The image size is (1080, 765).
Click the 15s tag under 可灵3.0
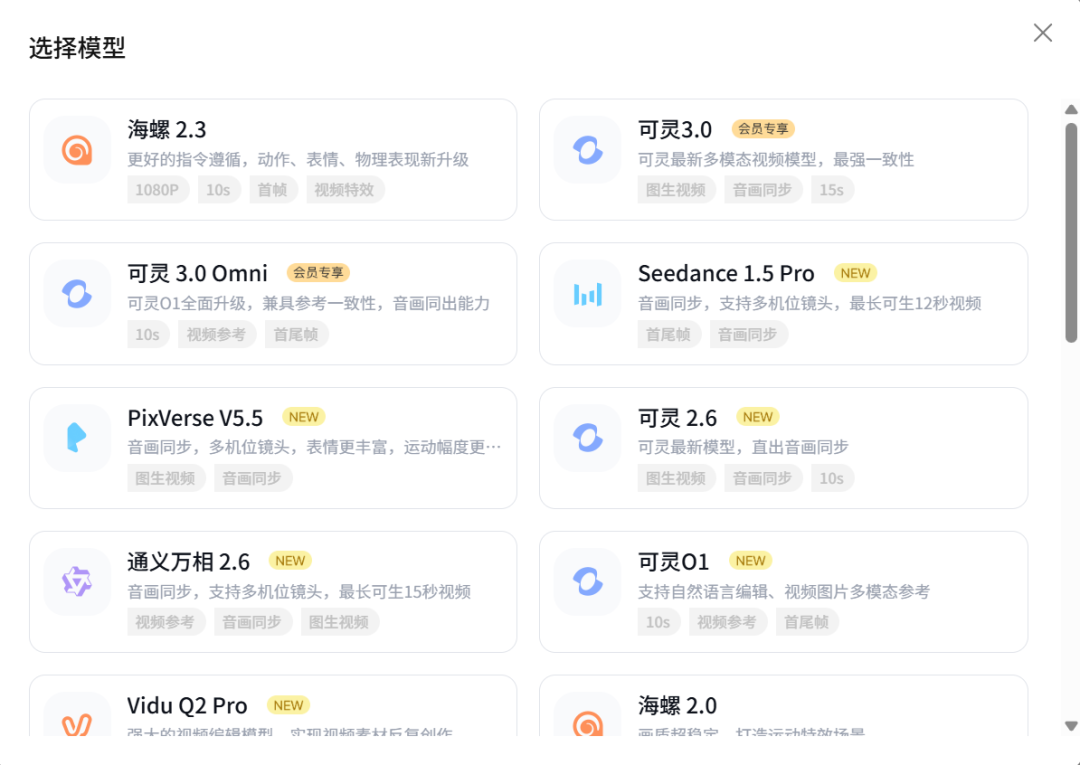(x=832, y=189)
